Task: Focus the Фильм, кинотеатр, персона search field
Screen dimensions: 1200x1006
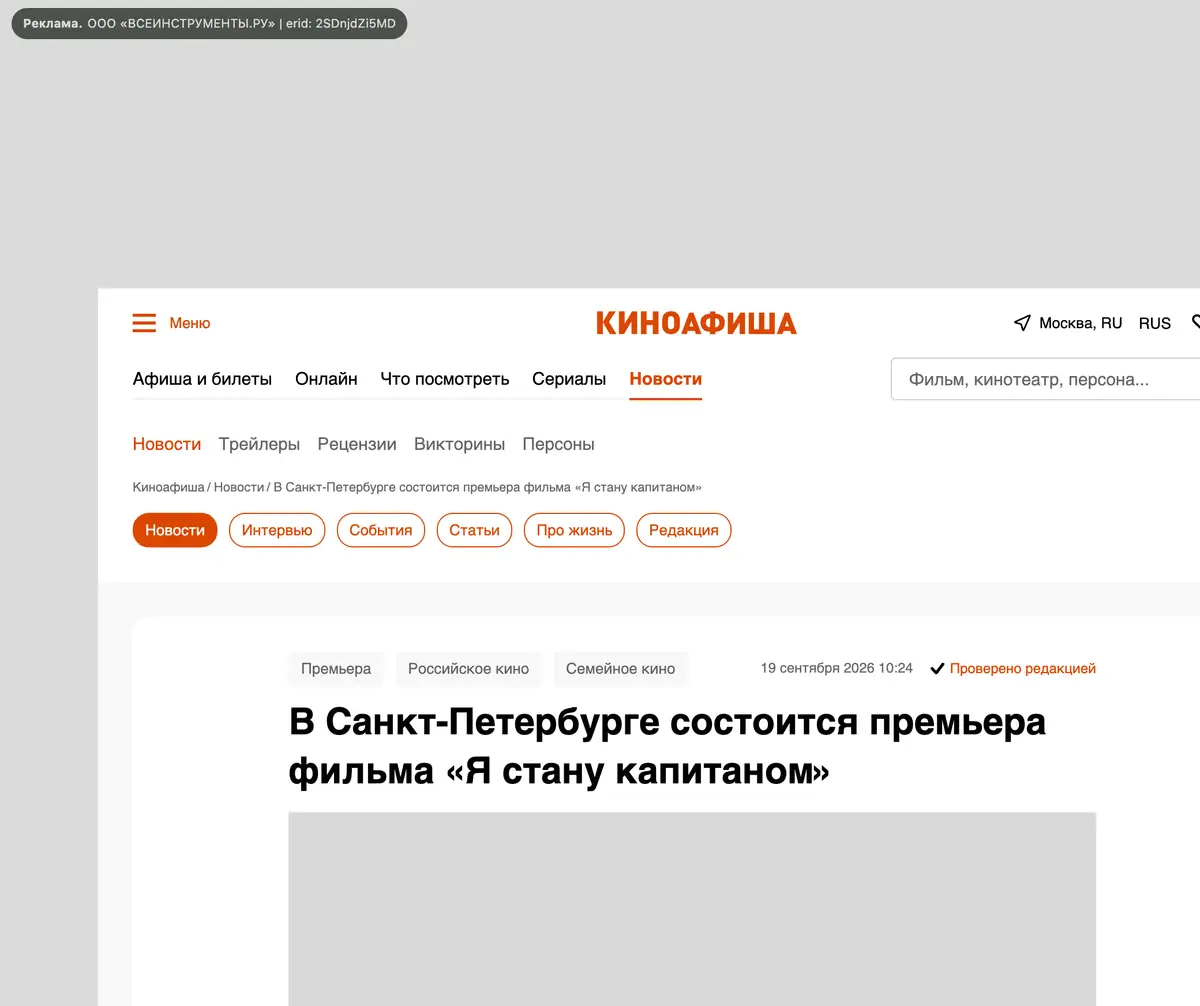Action: click(x=1045, y=380)
